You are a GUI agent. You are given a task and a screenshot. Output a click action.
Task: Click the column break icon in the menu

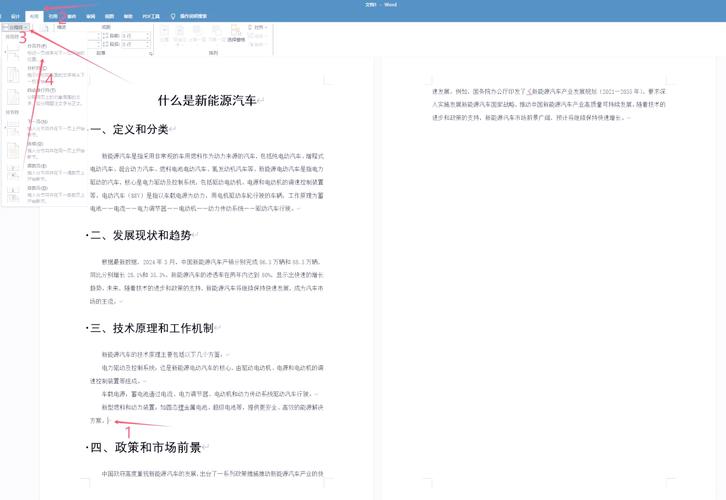tap(13, 75)
